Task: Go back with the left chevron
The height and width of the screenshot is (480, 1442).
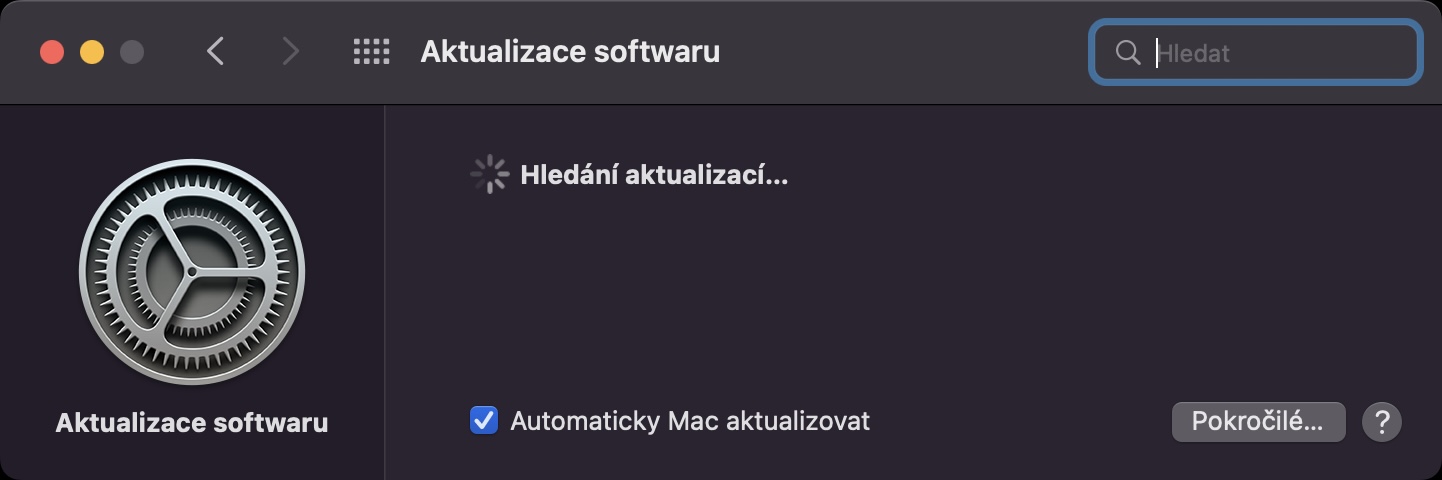Action: pyautogui.click(x=215, y=52)
